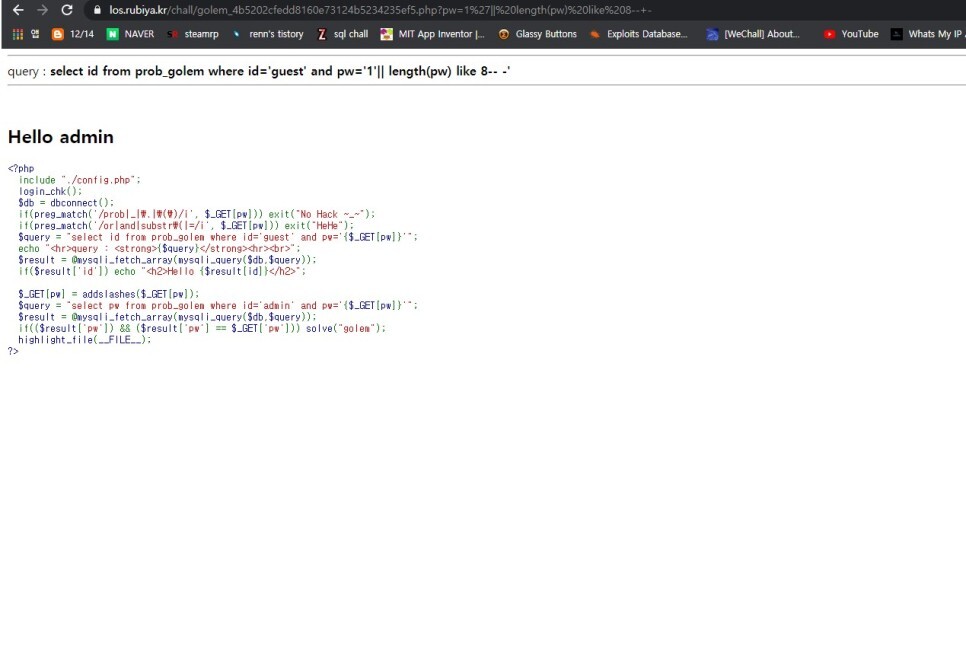Image resolution: width=966 pixels, height=647 pixels.
Task: Go back with the browser back arrow
Action: tap(18, 10)
